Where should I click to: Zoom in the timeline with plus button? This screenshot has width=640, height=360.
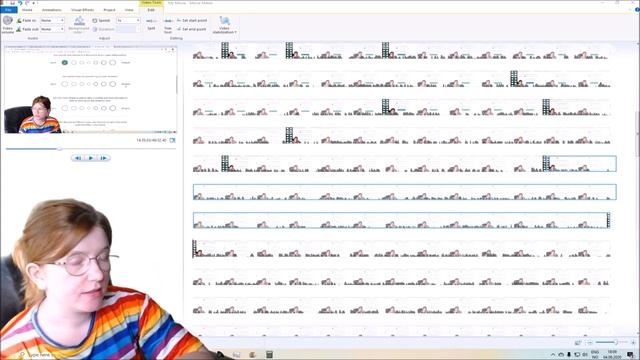click(x=633, y=343)
